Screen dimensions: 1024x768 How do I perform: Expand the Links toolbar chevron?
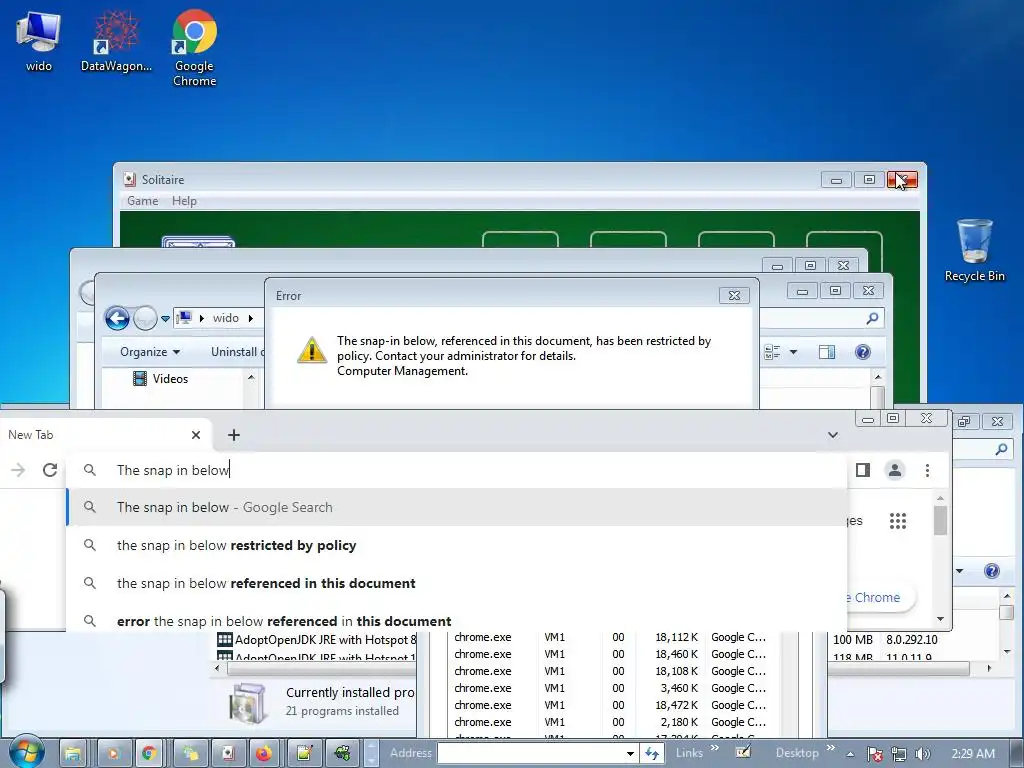click(715, 748)
